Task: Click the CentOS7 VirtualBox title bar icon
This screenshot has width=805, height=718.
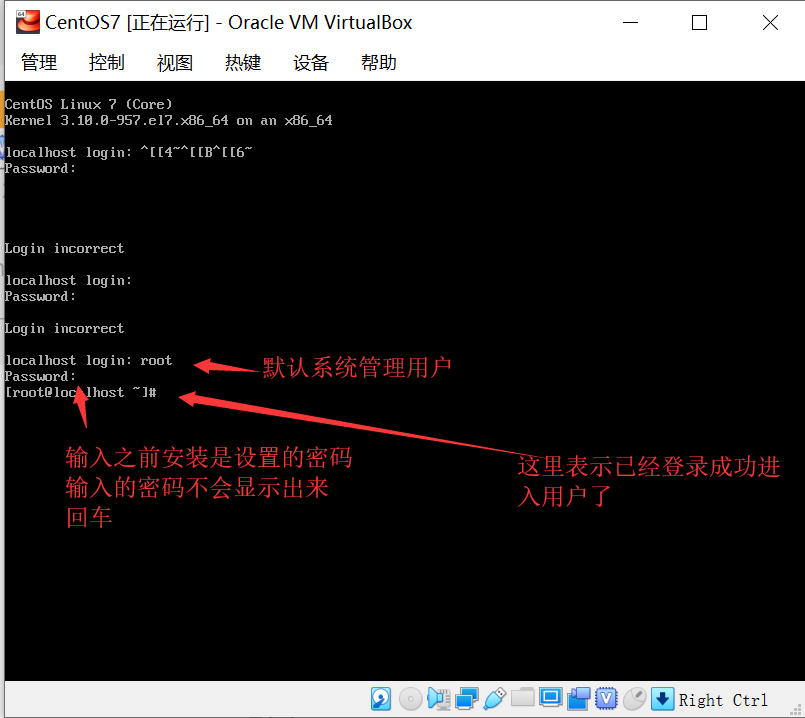Action: (x=28, y=22)
